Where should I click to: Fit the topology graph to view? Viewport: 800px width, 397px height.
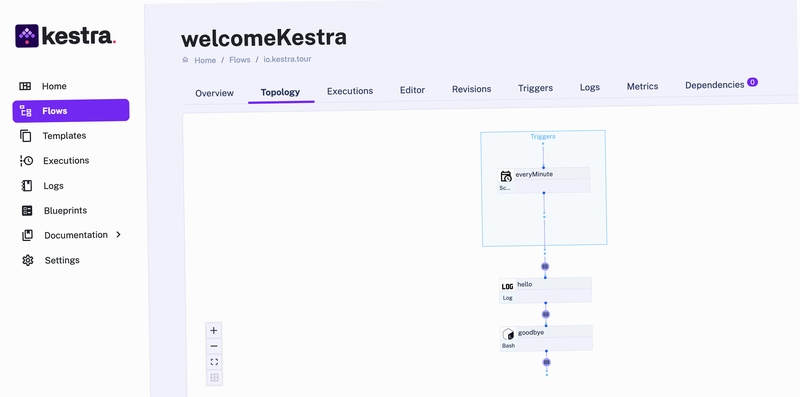tap(214, 362)
